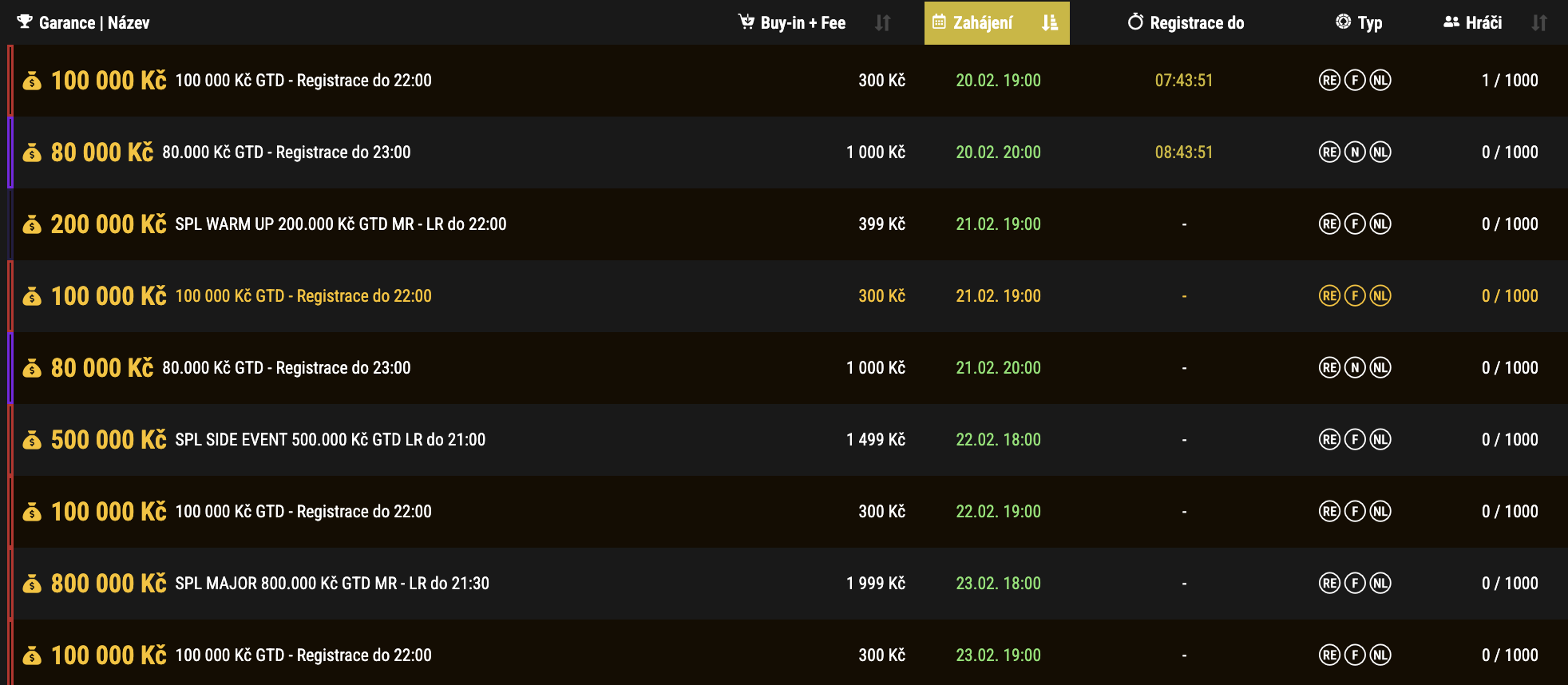This screenshot has width=1568, height=685.
Task: Click F badge on SPL SIDE EVENT row
Action: click(x=1355, y=440)
